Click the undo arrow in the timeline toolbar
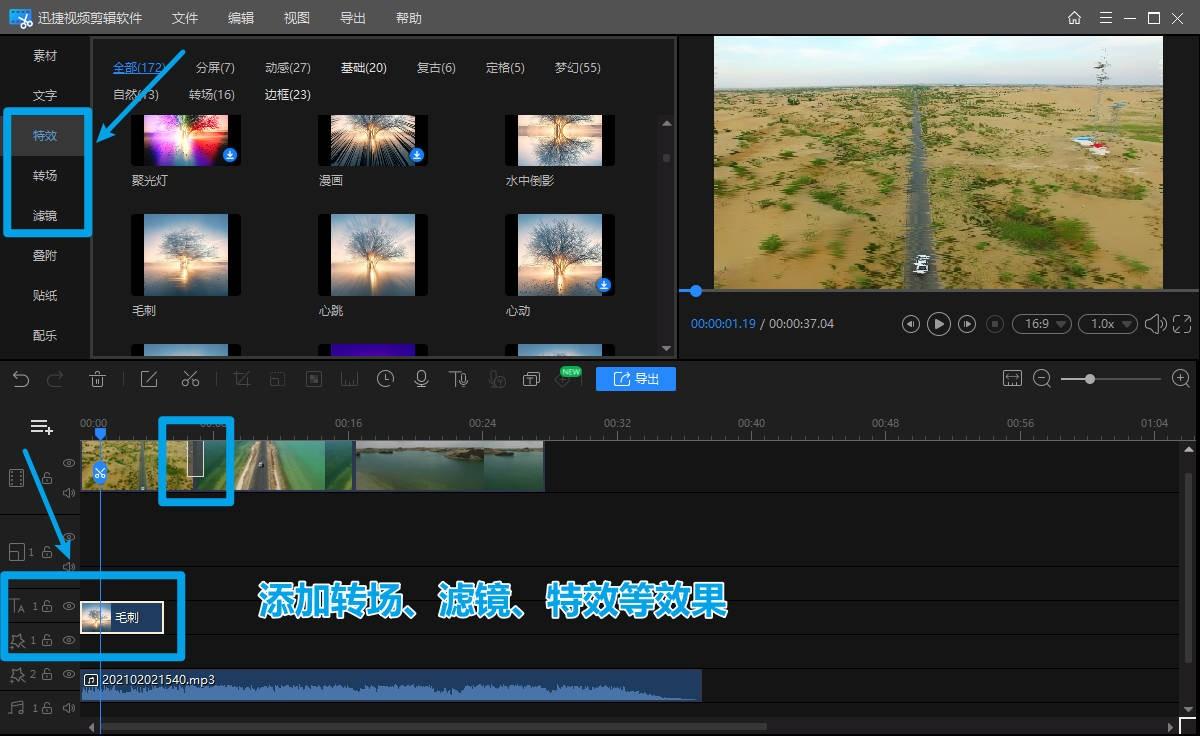 point(21,379)
